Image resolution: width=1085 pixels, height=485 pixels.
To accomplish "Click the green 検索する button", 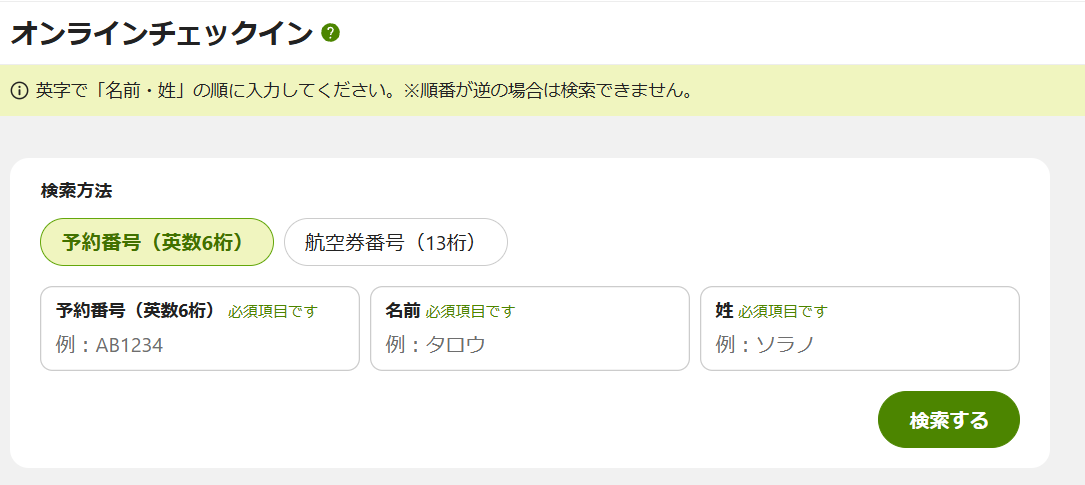I will [x=949, y=420].
